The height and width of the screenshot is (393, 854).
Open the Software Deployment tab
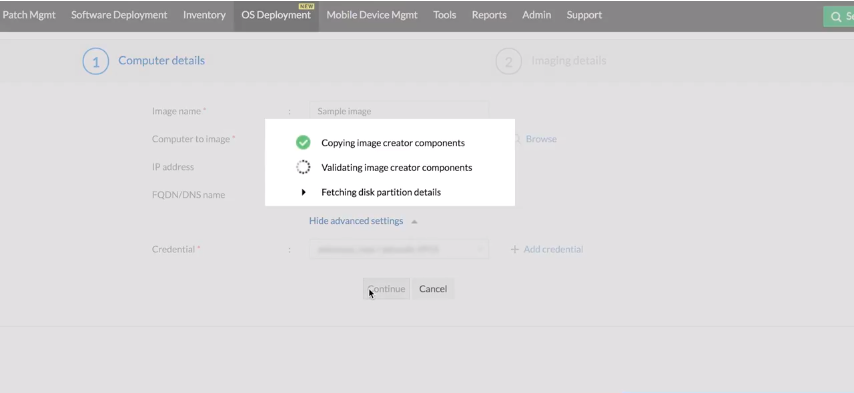pos(119,15)
